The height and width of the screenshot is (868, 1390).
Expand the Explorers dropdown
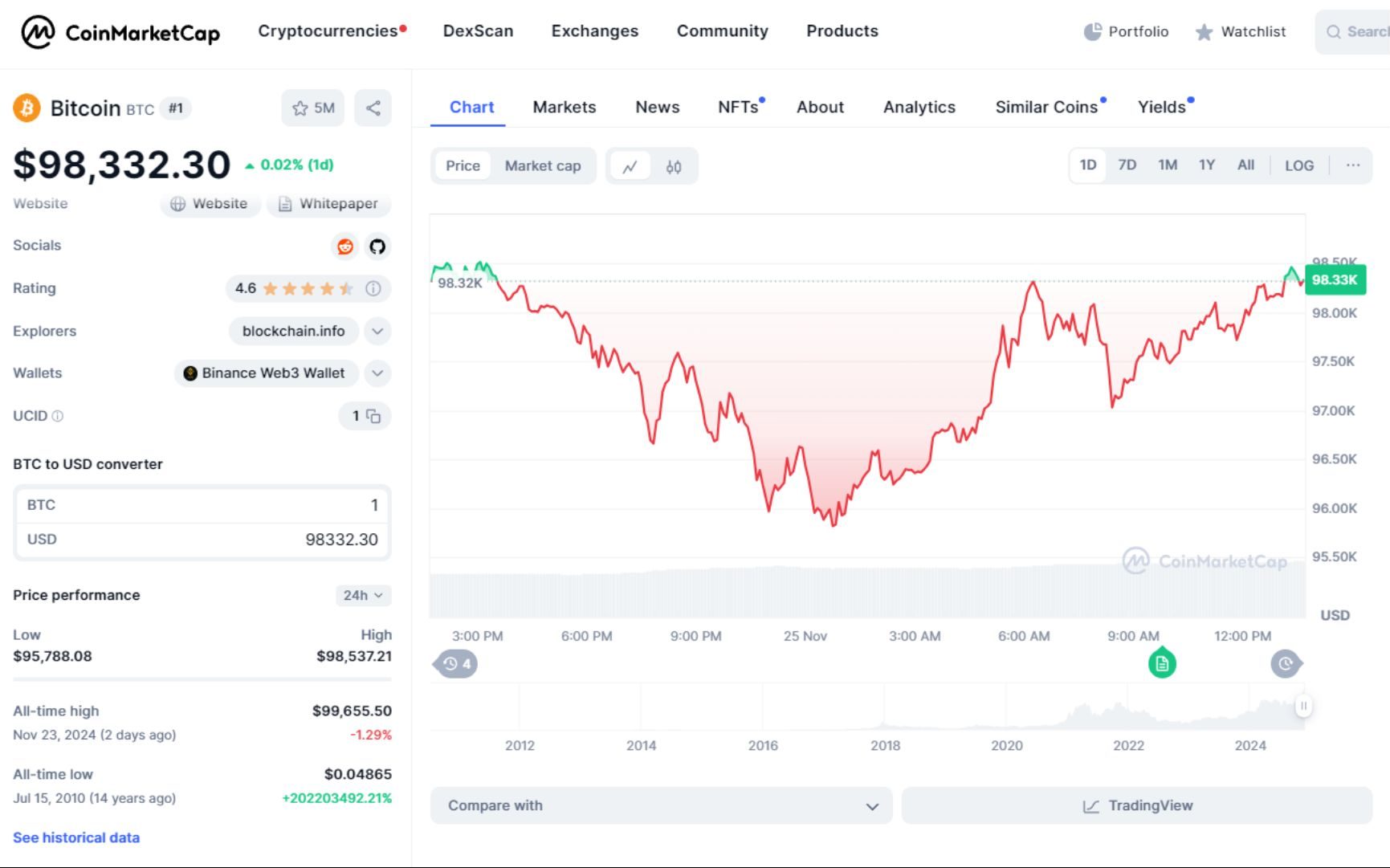coord(377,331)
